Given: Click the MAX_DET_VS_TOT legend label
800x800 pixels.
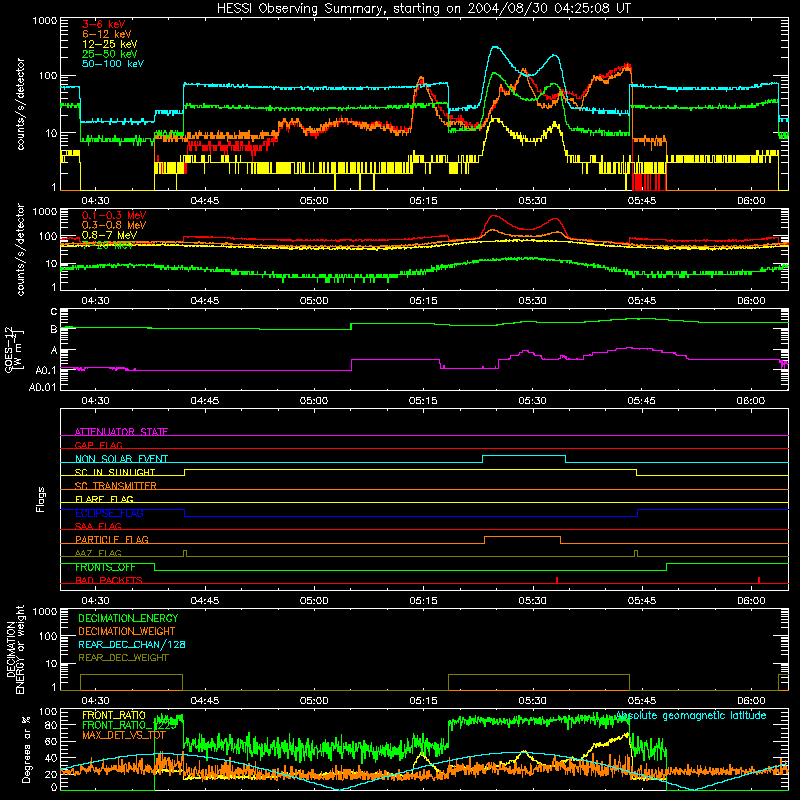Looking at the screenshot, I should pos(124,735).
